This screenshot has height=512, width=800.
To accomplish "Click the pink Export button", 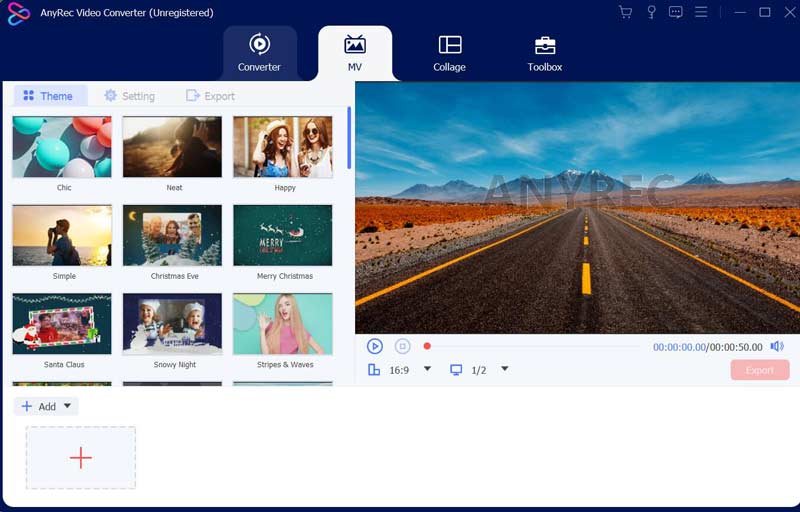I will pos(760,370).
